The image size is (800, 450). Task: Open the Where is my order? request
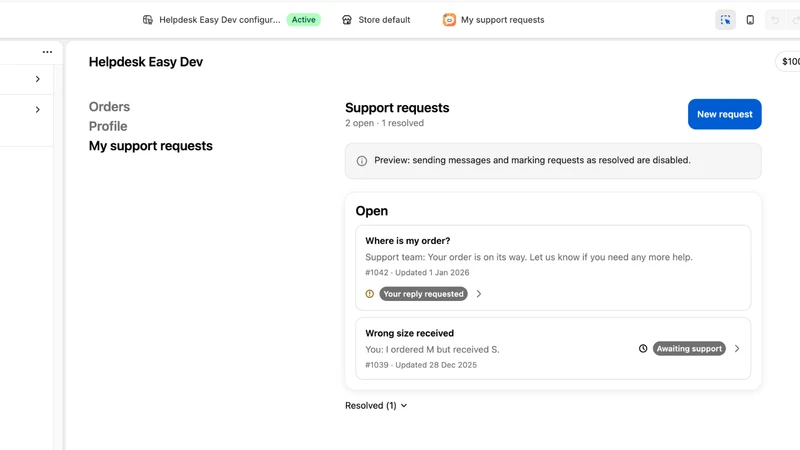coord(553,268)
